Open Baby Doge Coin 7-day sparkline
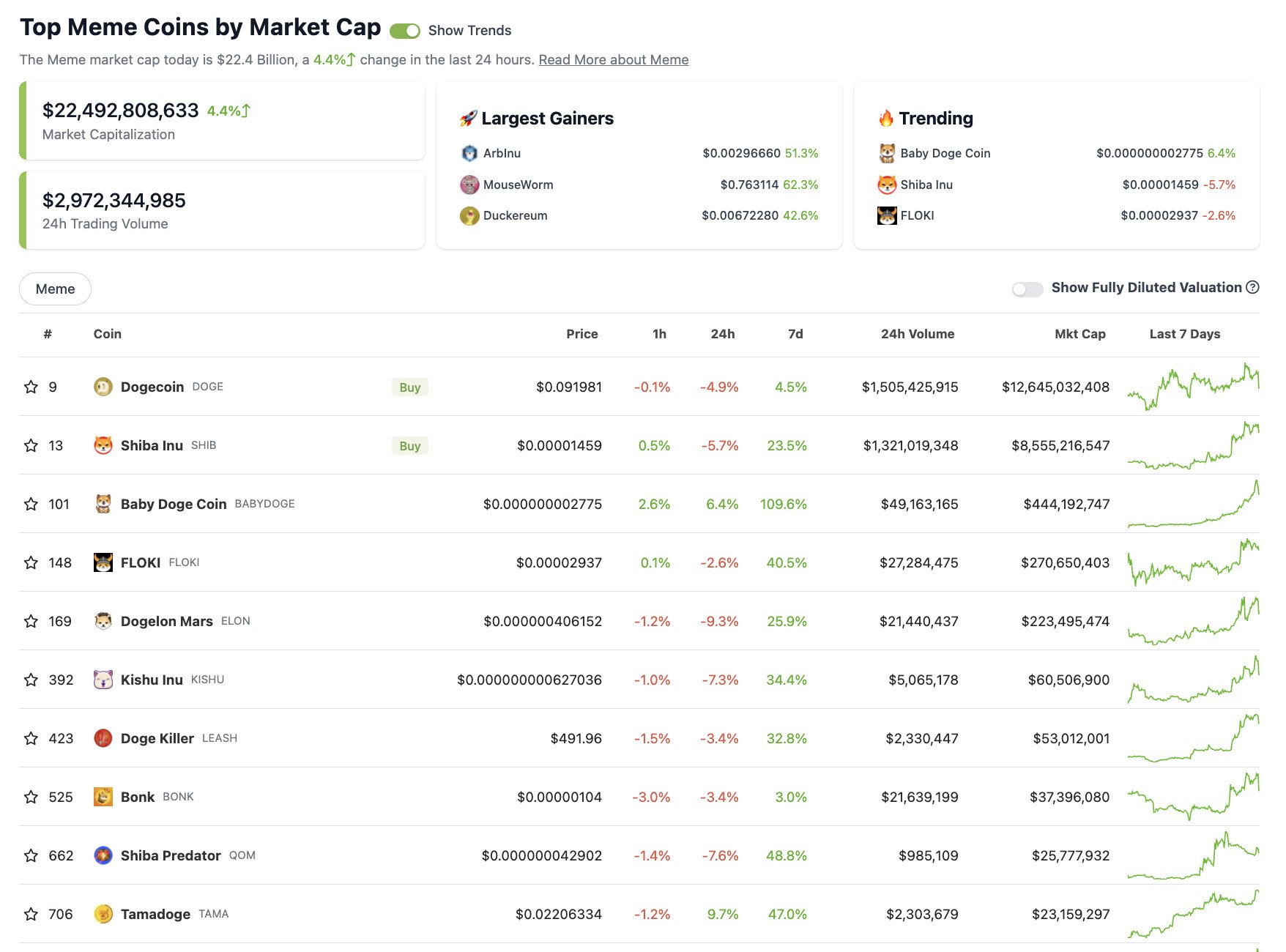The height and width of the screenshot is (952, 1286). click(1193, 504)
